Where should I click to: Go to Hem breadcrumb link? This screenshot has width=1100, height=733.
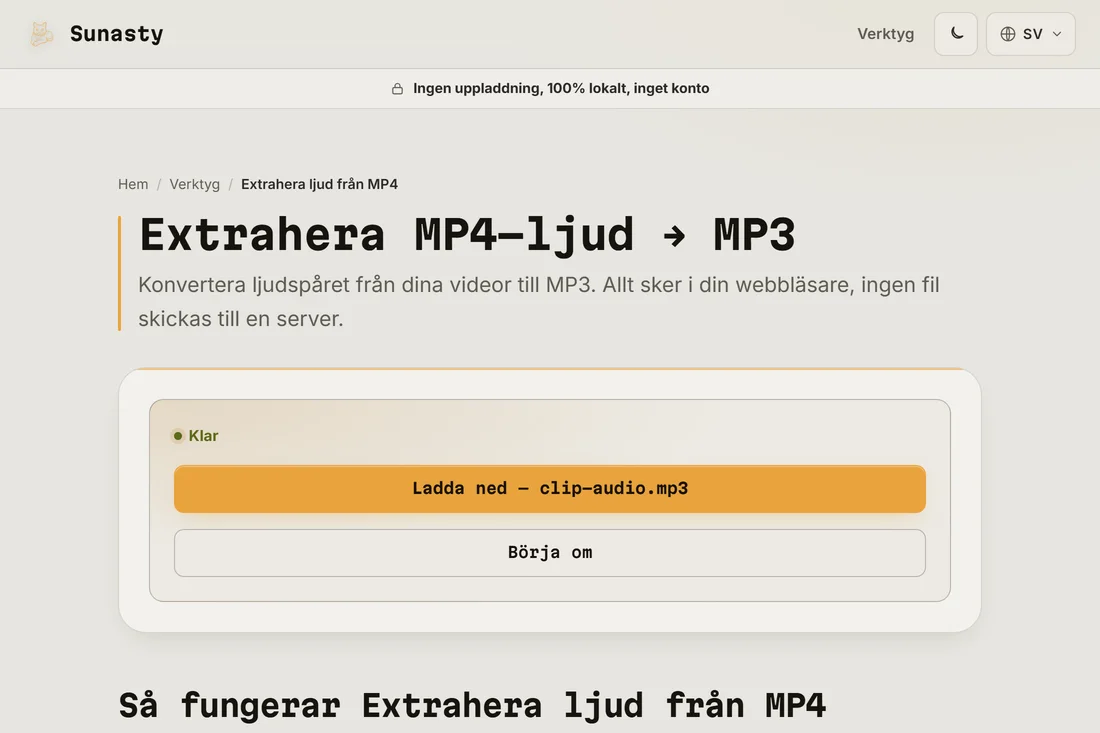coord(133,184)
